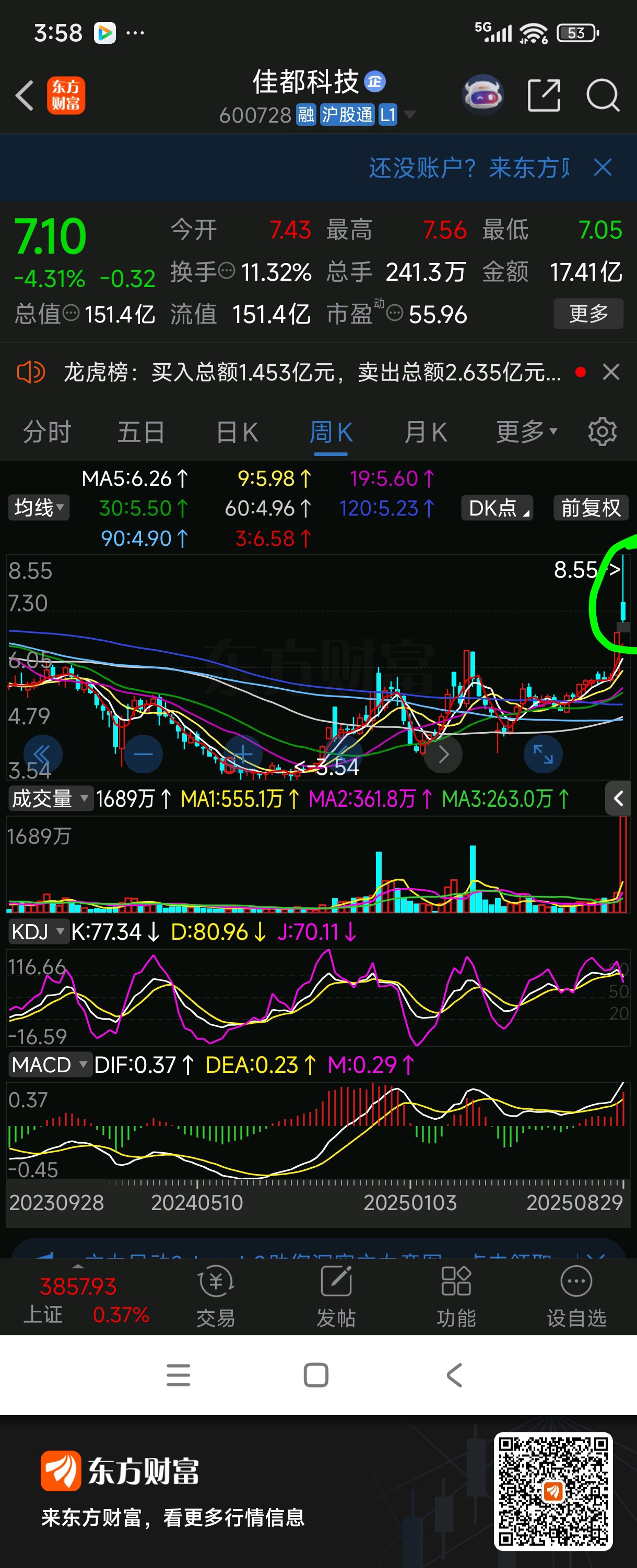637x1568 pixels.
Task: Tap info icon next to 换手
Action: pyautogui.click(x=227, y=271)
